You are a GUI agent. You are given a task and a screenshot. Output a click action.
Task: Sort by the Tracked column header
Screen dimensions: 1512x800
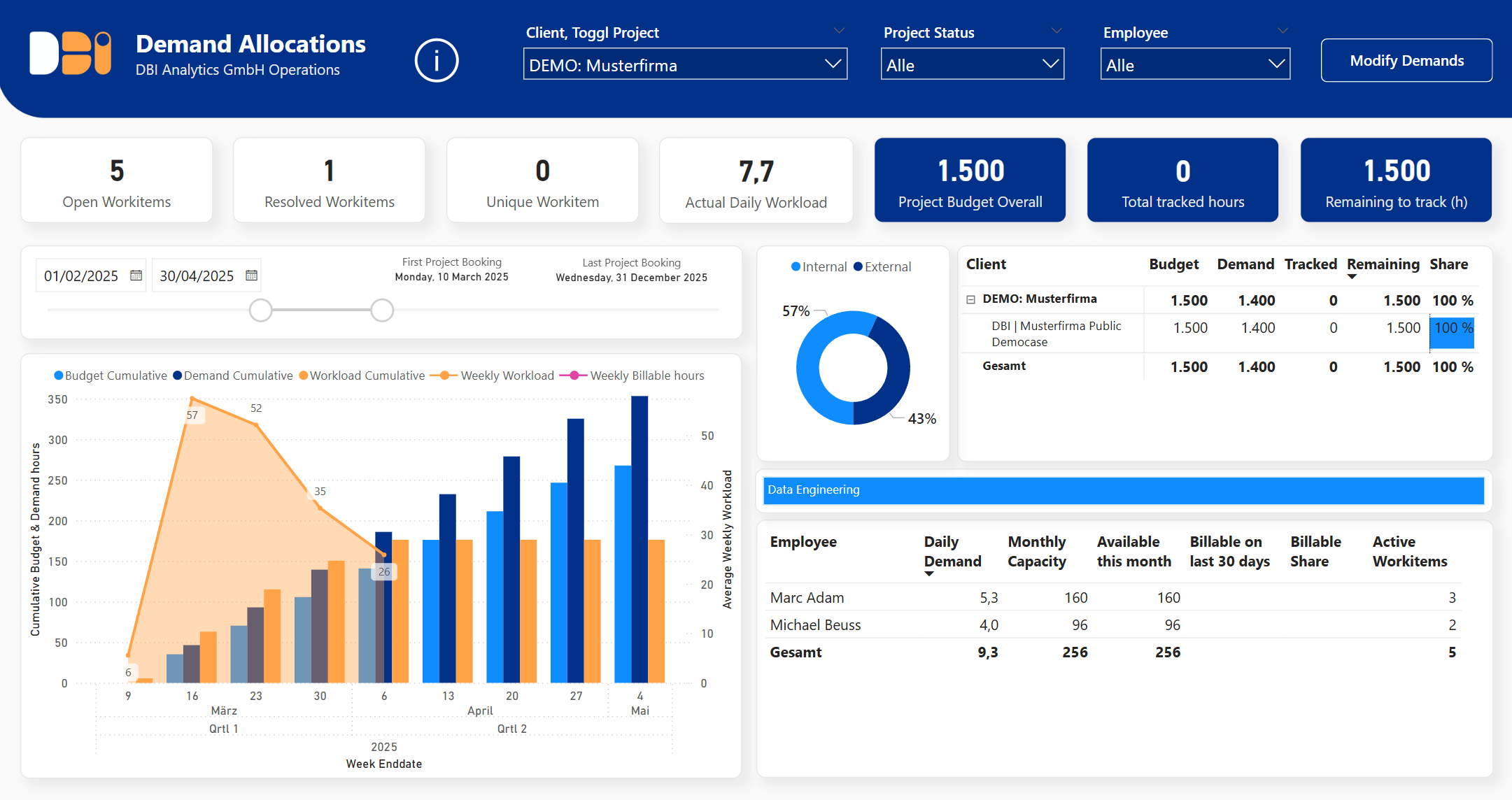point(1310,264)
